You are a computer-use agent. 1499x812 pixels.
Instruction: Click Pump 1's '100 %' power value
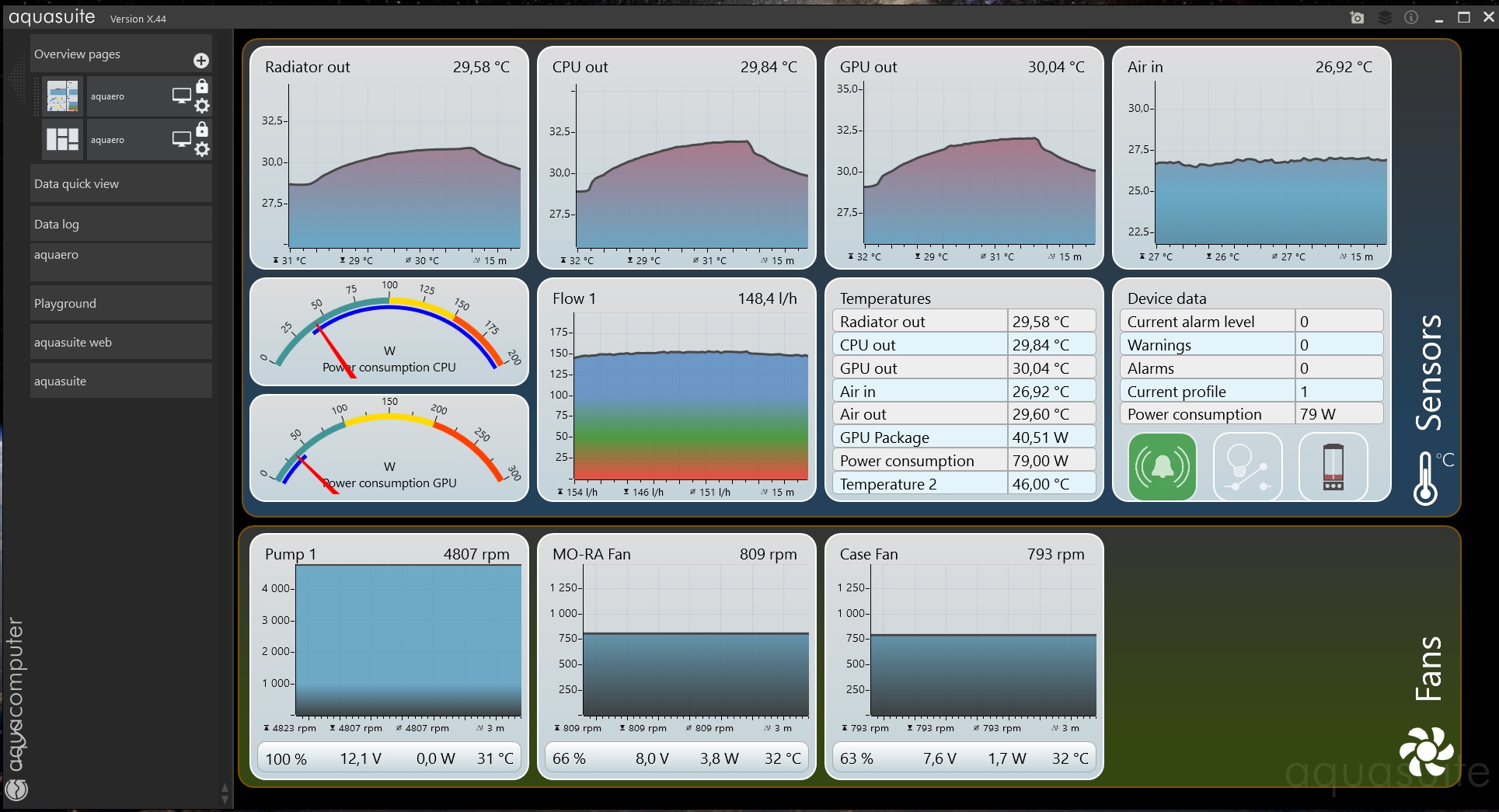tap(286, 758)
